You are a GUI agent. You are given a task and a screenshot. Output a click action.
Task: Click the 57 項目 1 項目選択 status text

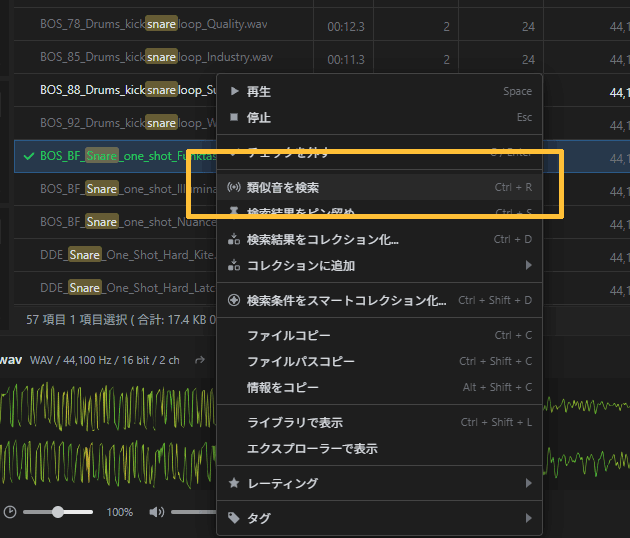click(121, 320)
